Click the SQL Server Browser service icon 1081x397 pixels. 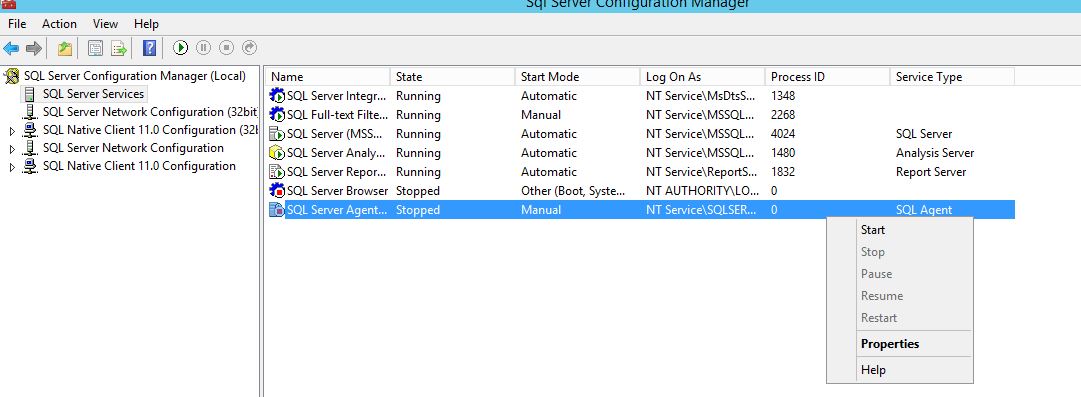coord(277,190)
